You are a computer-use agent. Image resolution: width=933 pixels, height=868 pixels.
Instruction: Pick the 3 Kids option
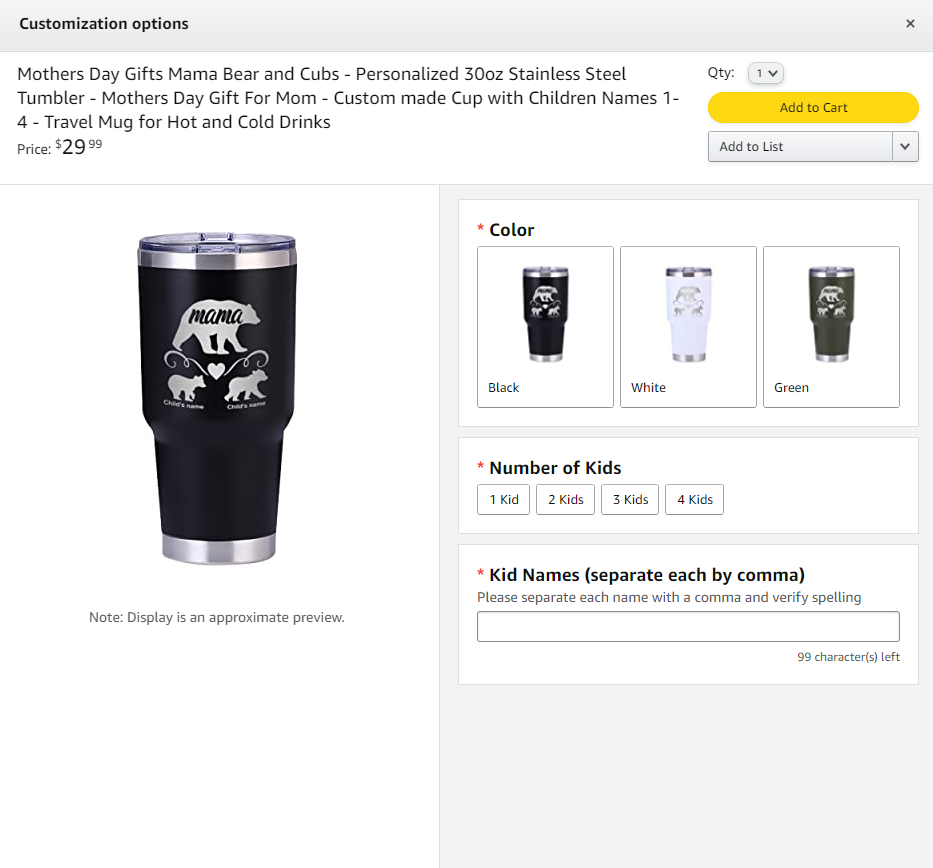(630, 499)
